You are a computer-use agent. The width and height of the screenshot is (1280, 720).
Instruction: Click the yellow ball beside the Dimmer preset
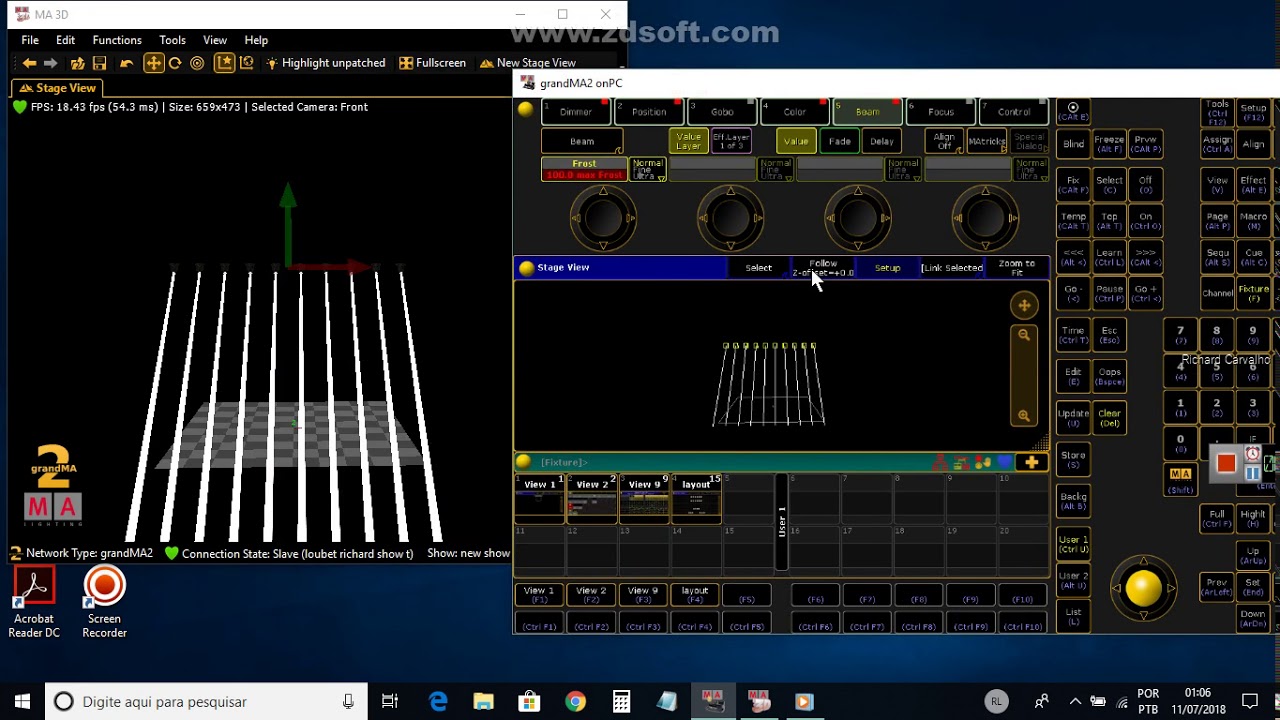tap(526, 110)
